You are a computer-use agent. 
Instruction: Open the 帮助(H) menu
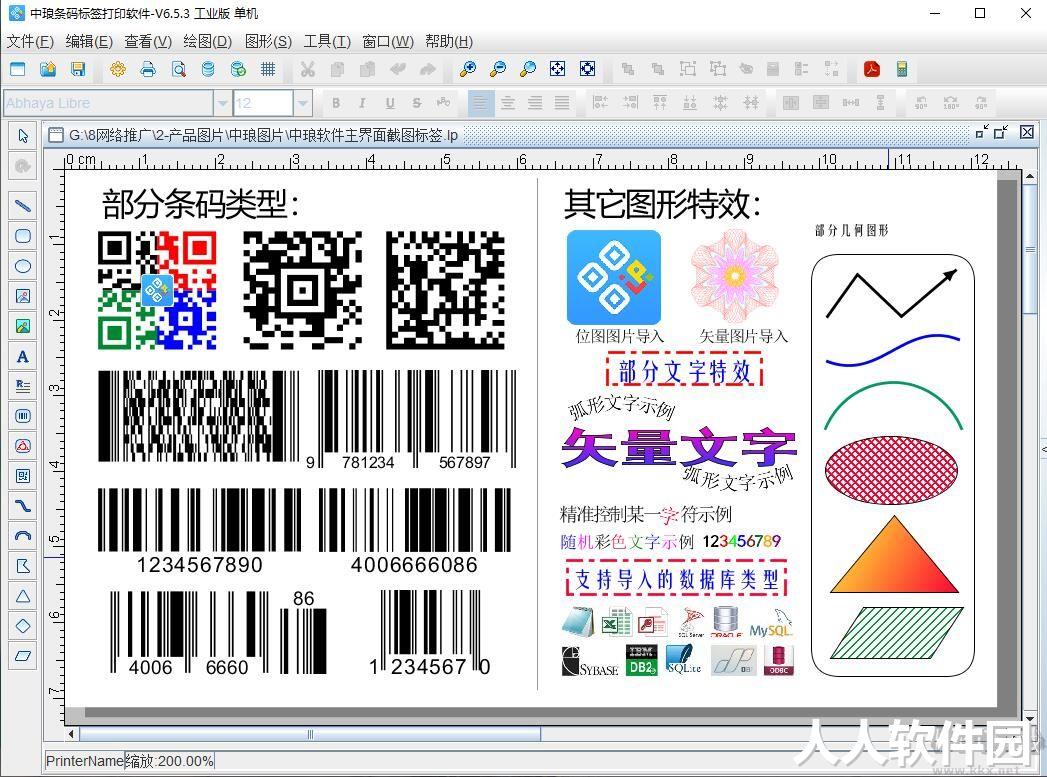449,41
